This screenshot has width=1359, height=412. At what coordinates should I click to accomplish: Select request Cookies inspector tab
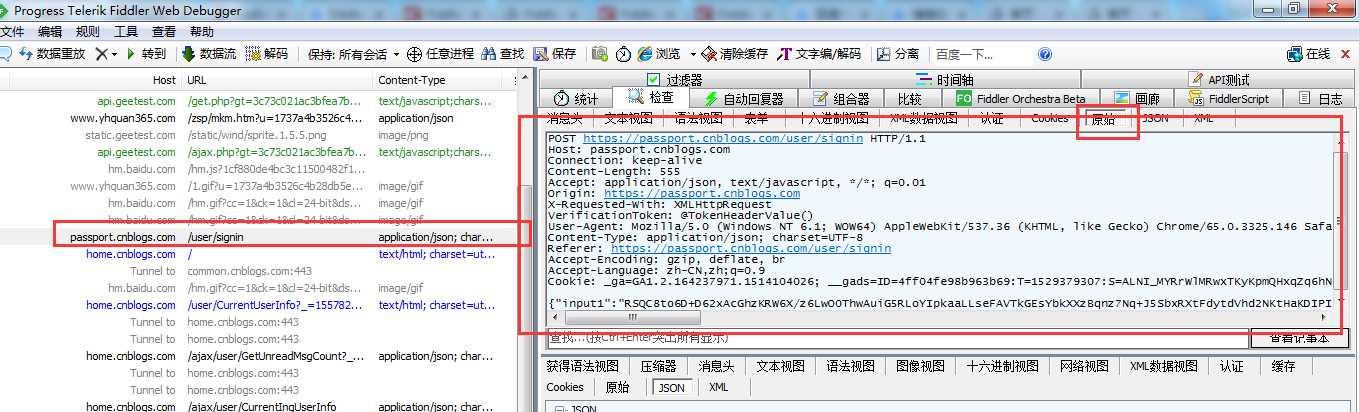point(1050,118)
